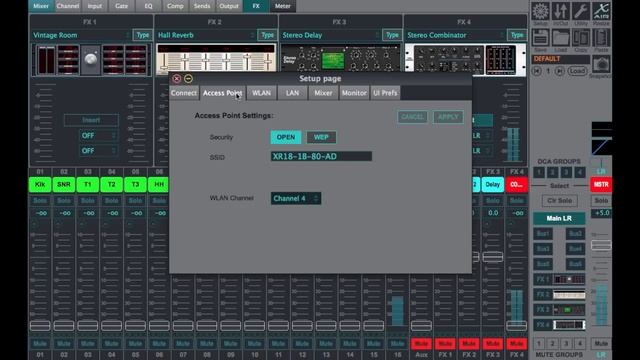Open FX 2 Type selector
This screenshot has height=360, width=640.
267,35
